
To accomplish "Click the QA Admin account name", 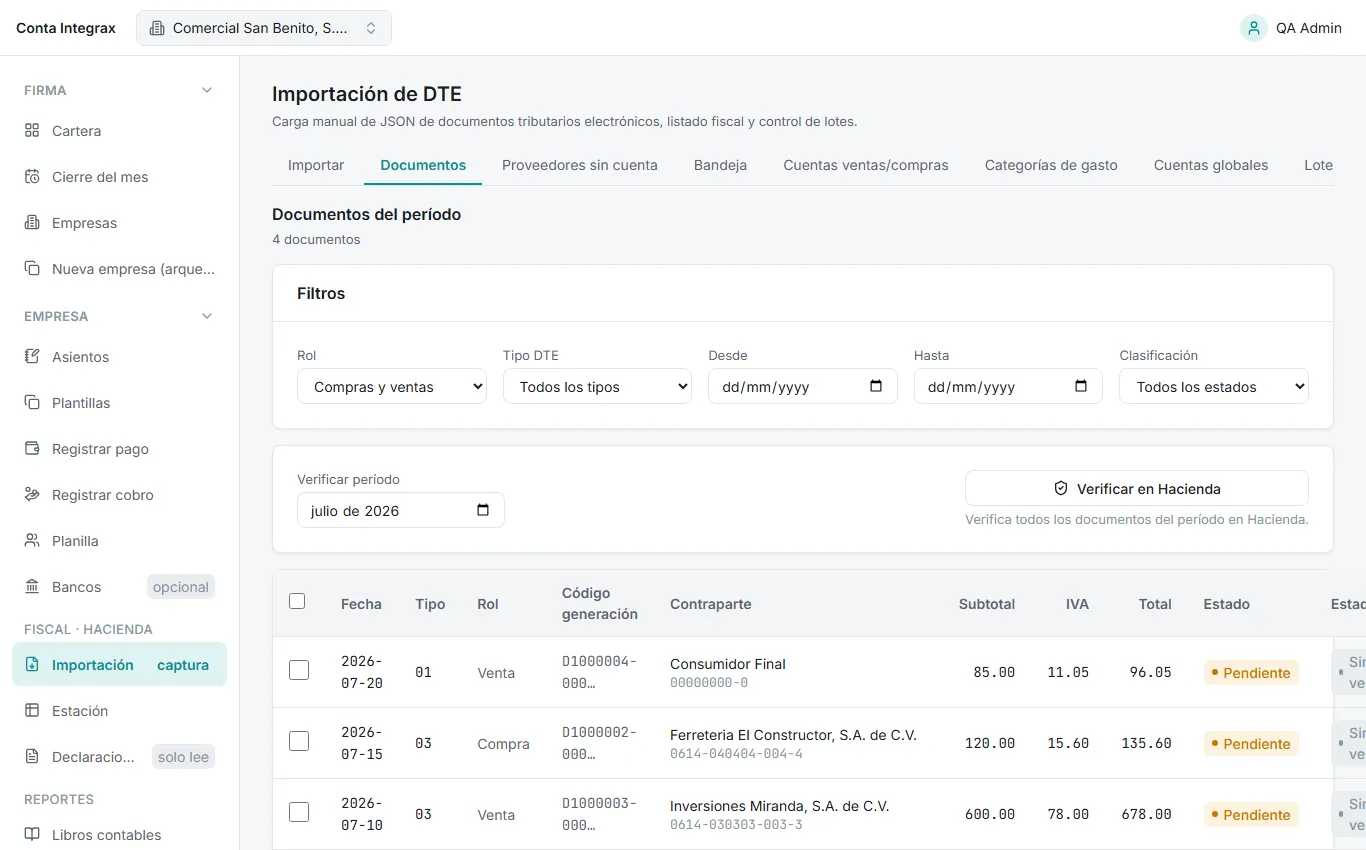I will click(x=1309, y=28).
